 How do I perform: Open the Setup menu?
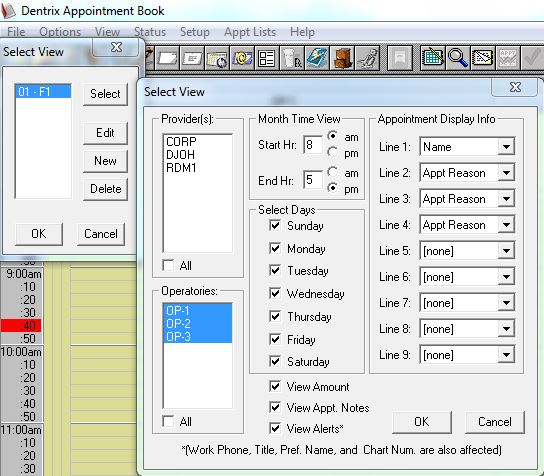coord(195,32)
